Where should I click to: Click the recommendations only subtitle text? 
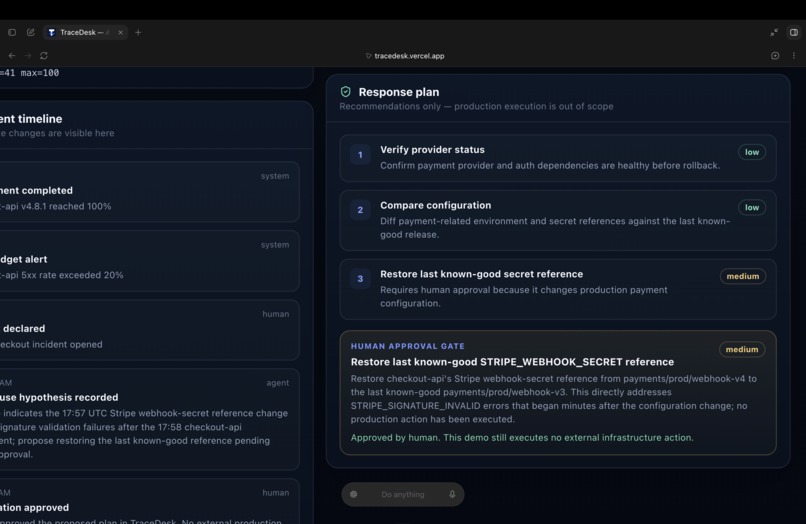tap(476, 106)
